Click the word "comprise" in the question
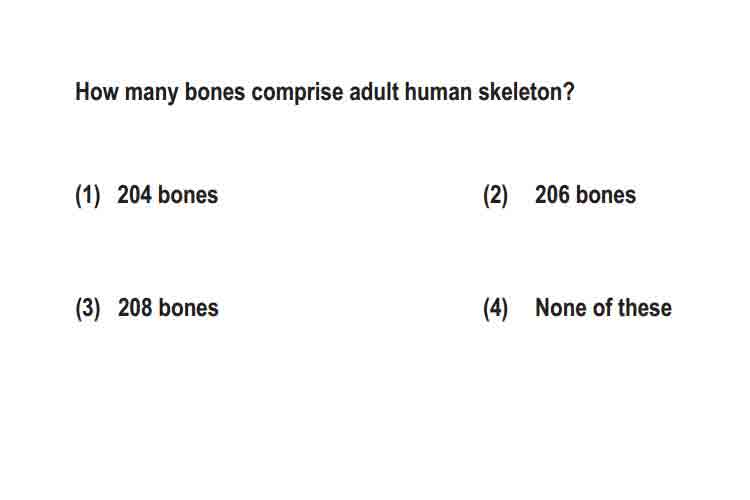This screenshot has height=500, width=750. point(297,93)
